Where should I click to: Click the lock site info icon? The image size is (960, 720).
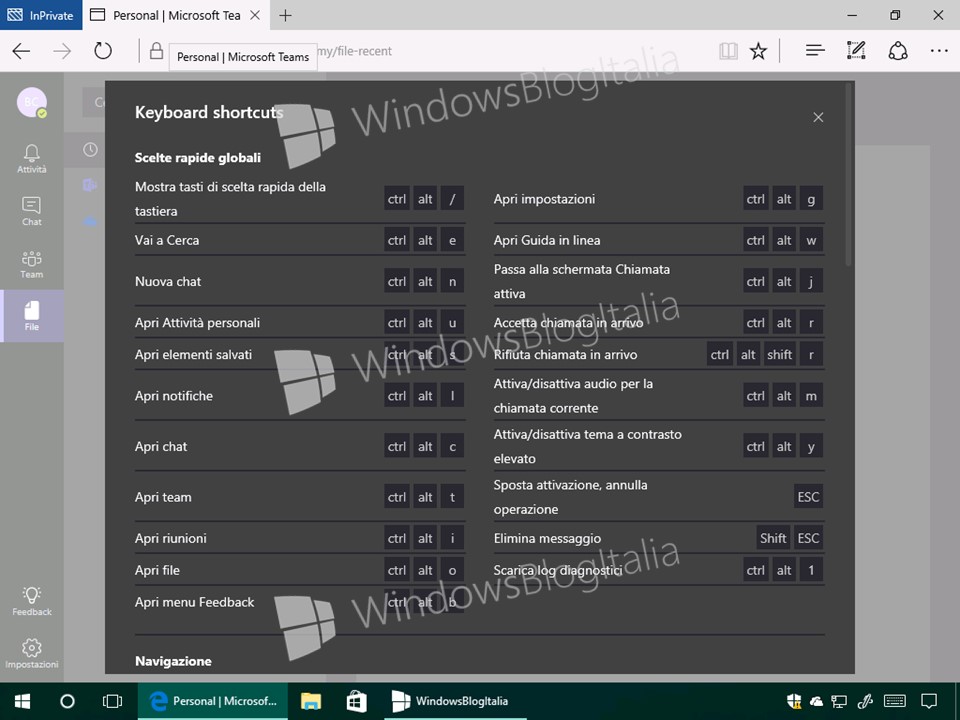tap(156, 51)
